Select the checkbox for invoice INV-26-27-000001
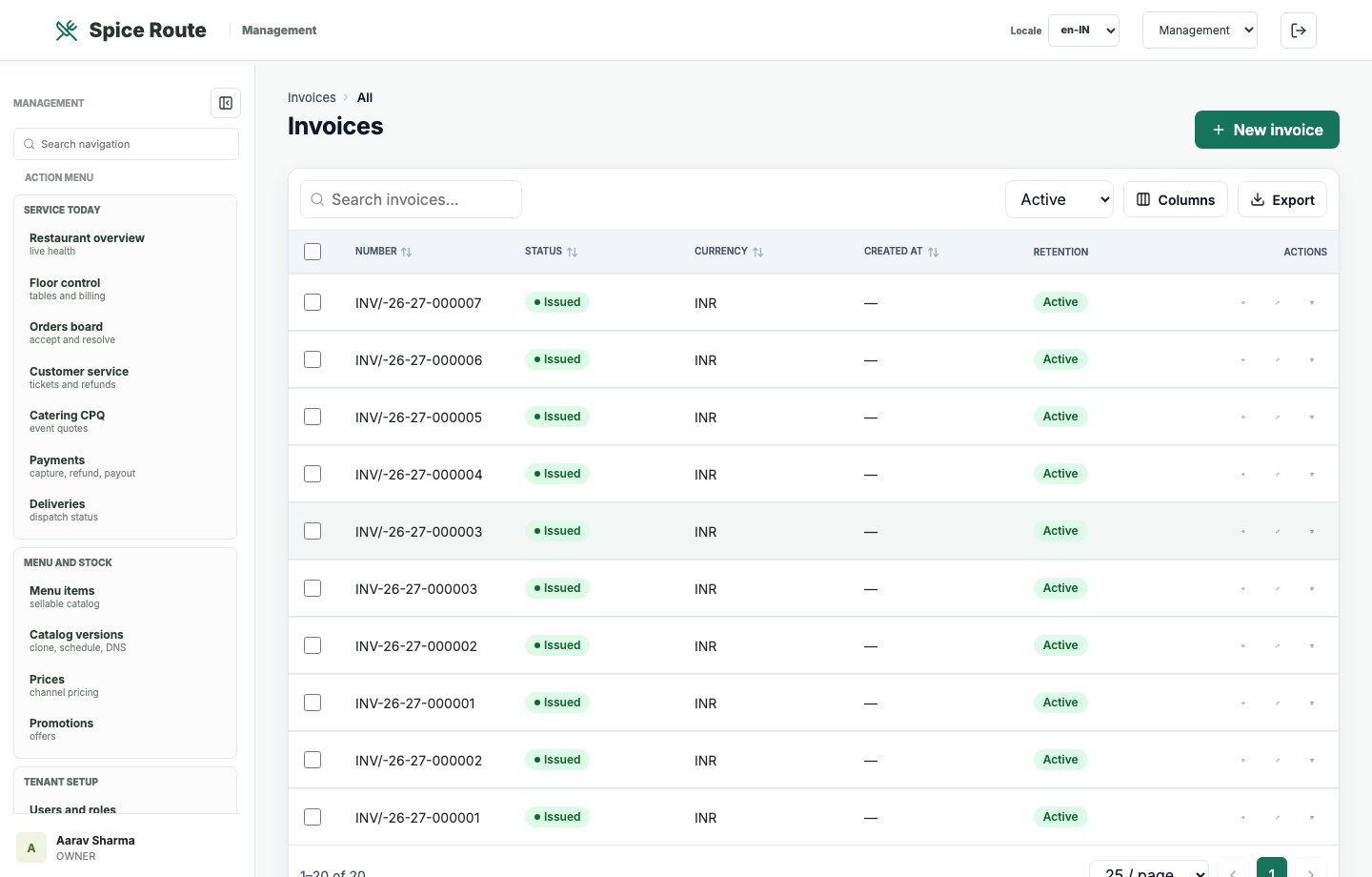1372x877 pixels. (x=313, y=703)
